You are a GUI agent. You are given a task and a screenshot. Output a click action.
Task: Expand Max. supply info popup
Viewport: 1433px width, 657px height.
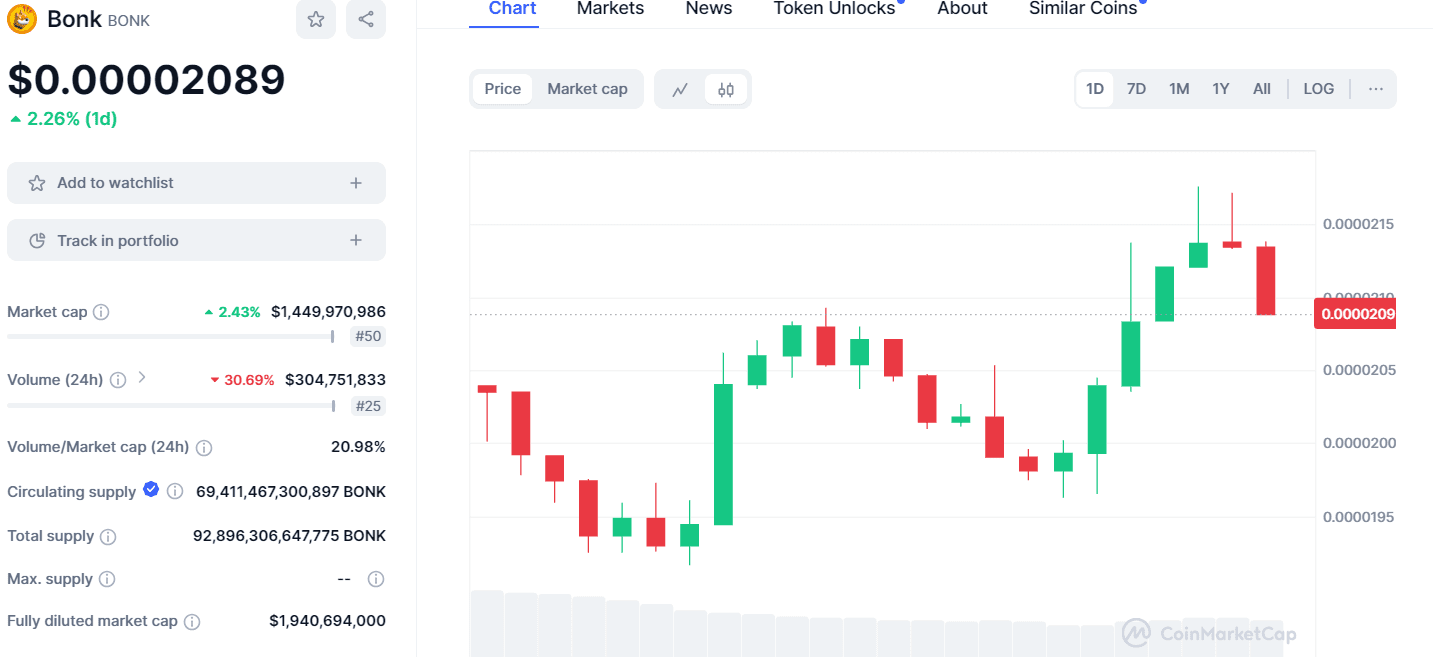(x=107, y=579)
